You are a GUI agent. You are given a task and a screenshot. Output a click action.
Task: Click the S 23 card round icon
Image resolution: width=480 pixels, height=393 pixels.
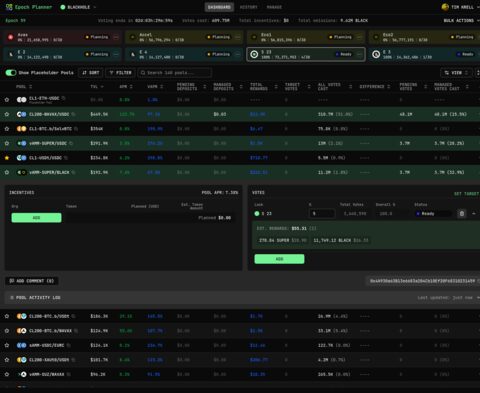pos(254,54)
